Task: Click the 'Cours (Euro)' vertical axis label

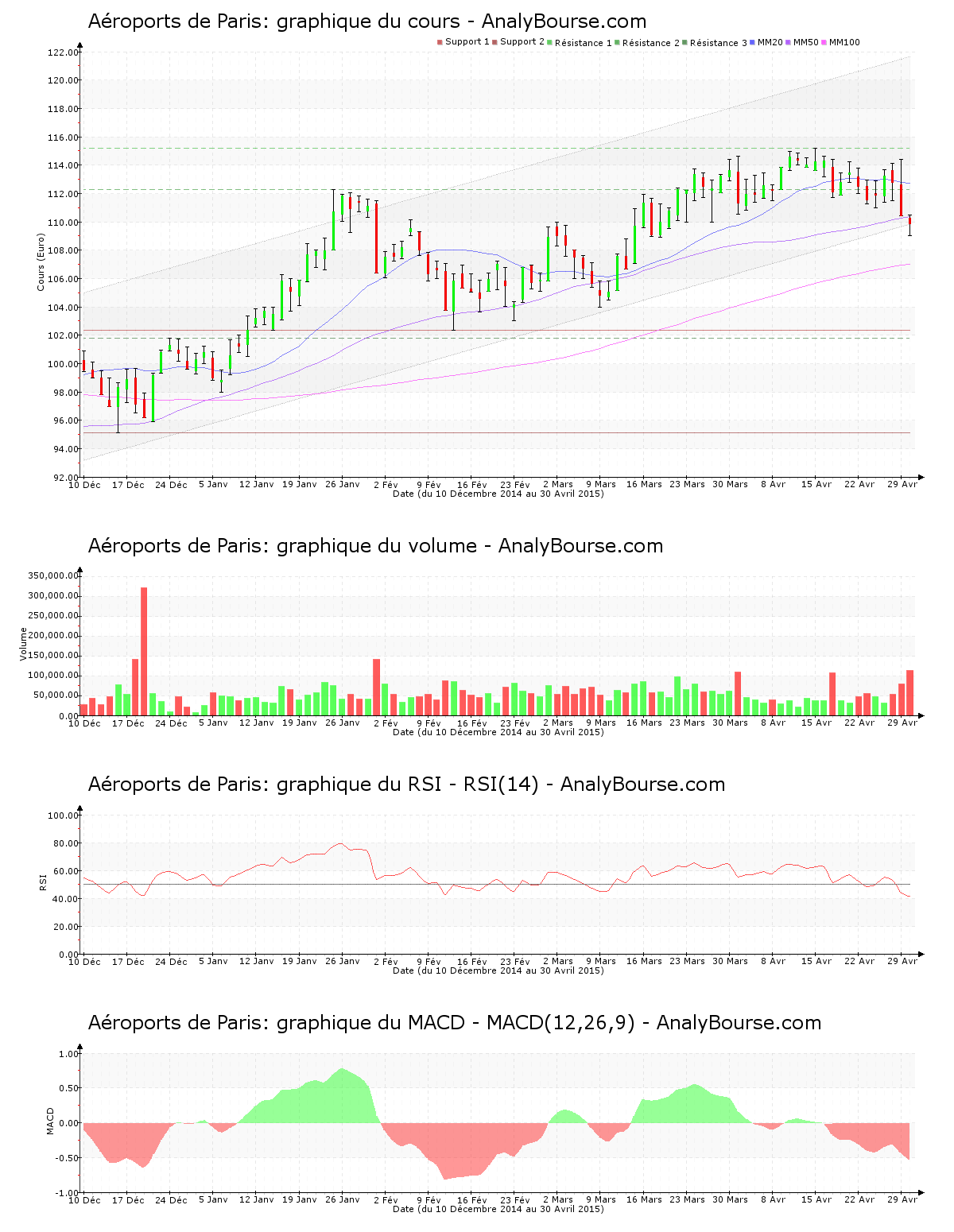Action: pos(41,262)
